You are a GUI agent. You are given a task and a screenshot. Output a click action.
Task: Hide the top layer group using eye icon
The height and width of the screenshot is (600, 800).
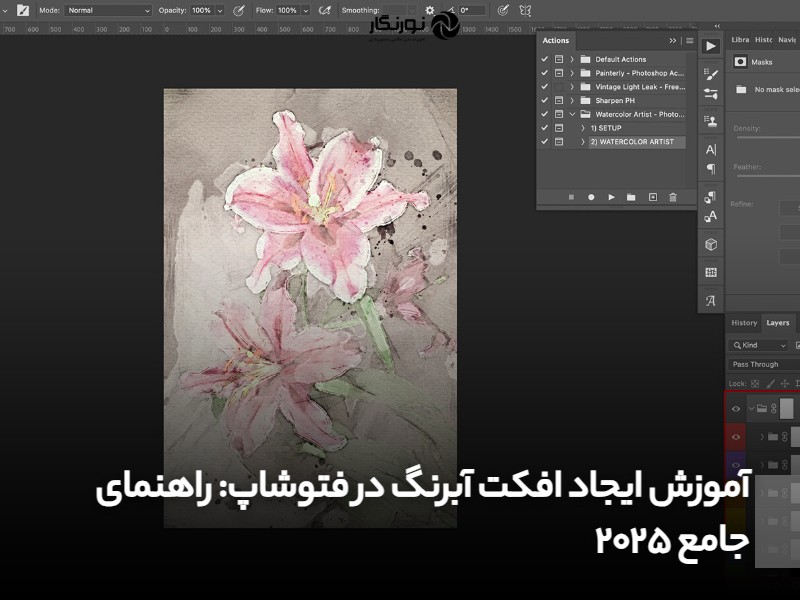(736, 408)
